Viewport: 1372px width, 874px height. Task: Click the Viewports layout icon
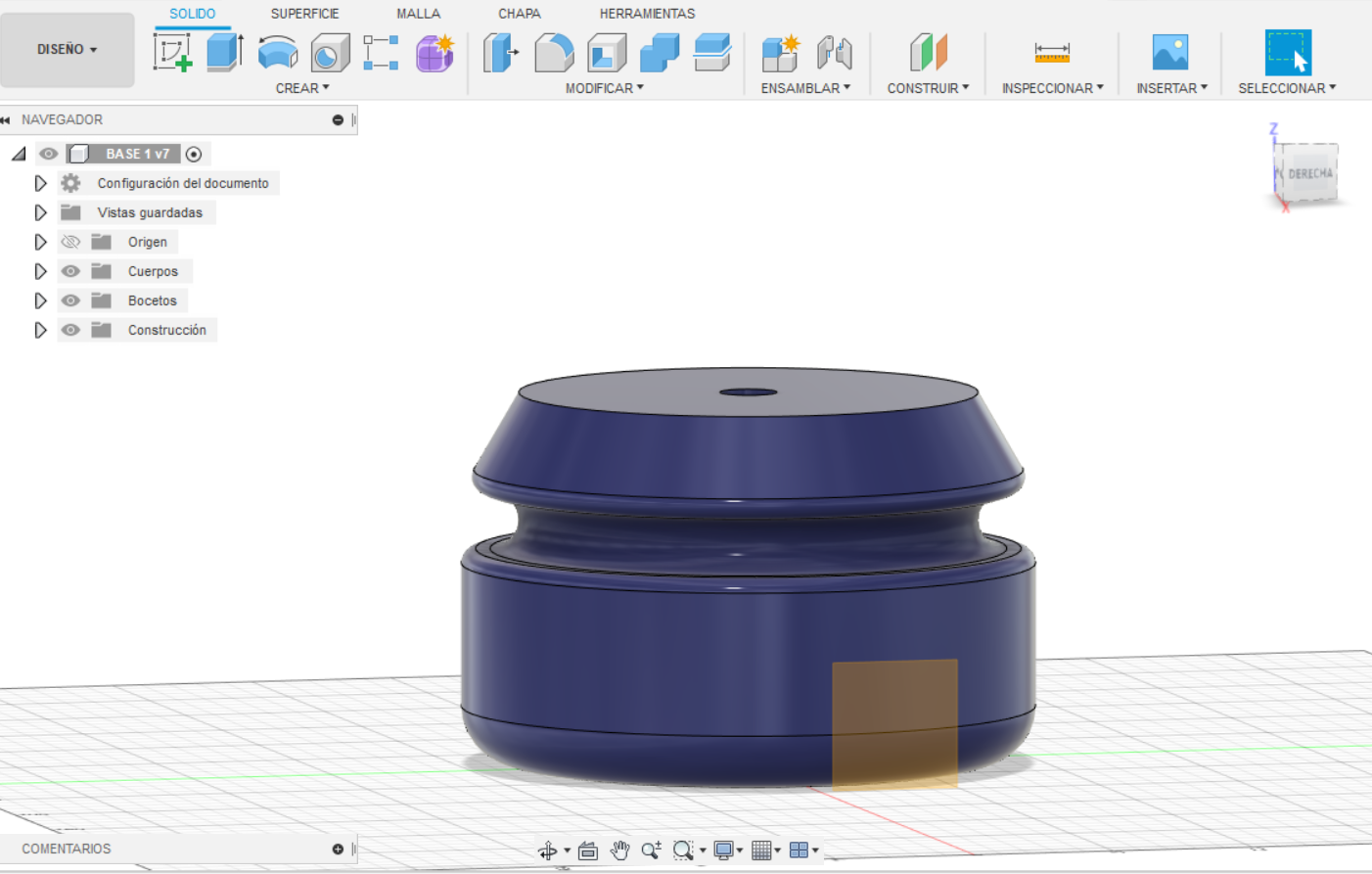pyautogui.click(x=799, y=851)
